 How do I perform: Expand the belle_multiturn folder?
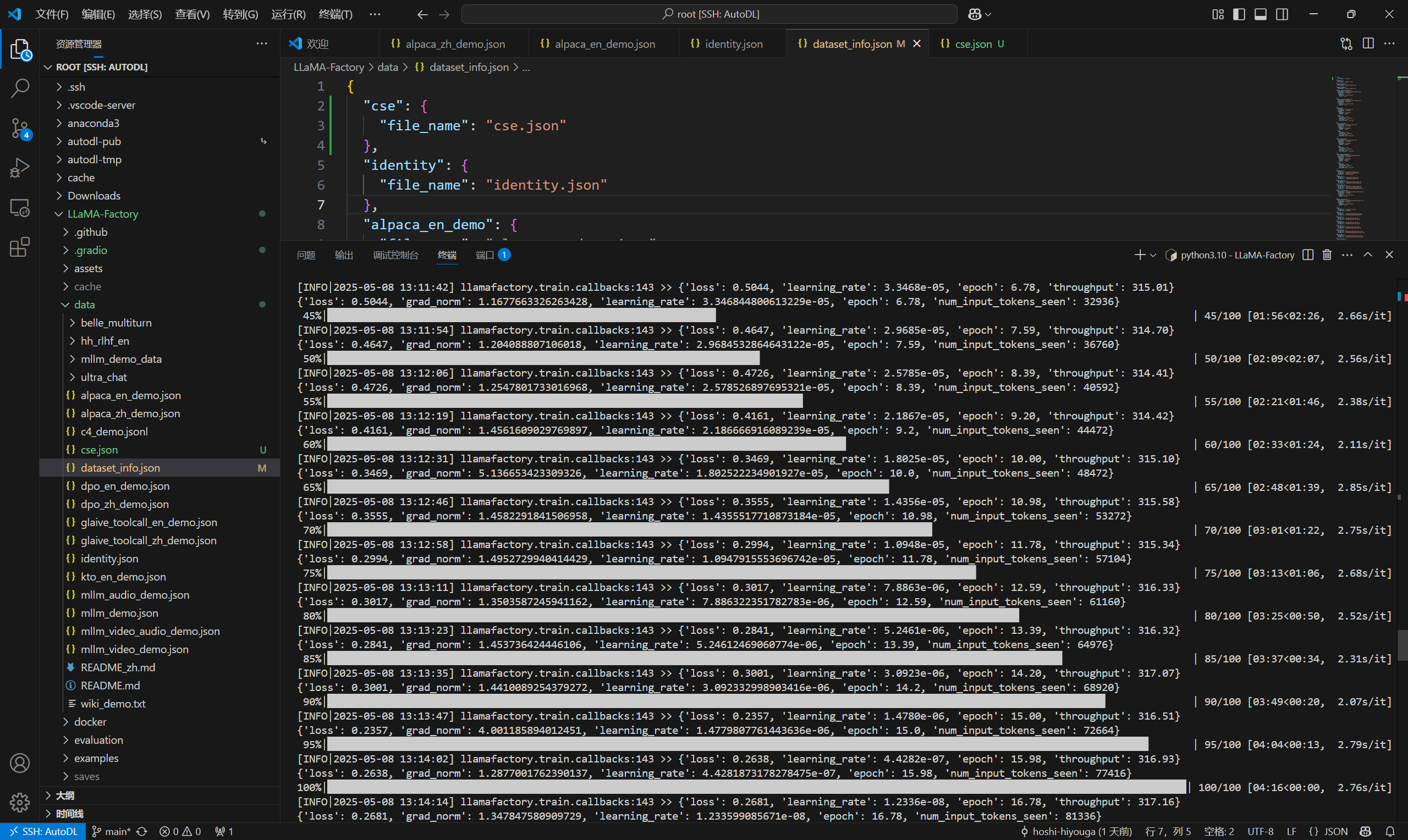click(x=116, y=323)
